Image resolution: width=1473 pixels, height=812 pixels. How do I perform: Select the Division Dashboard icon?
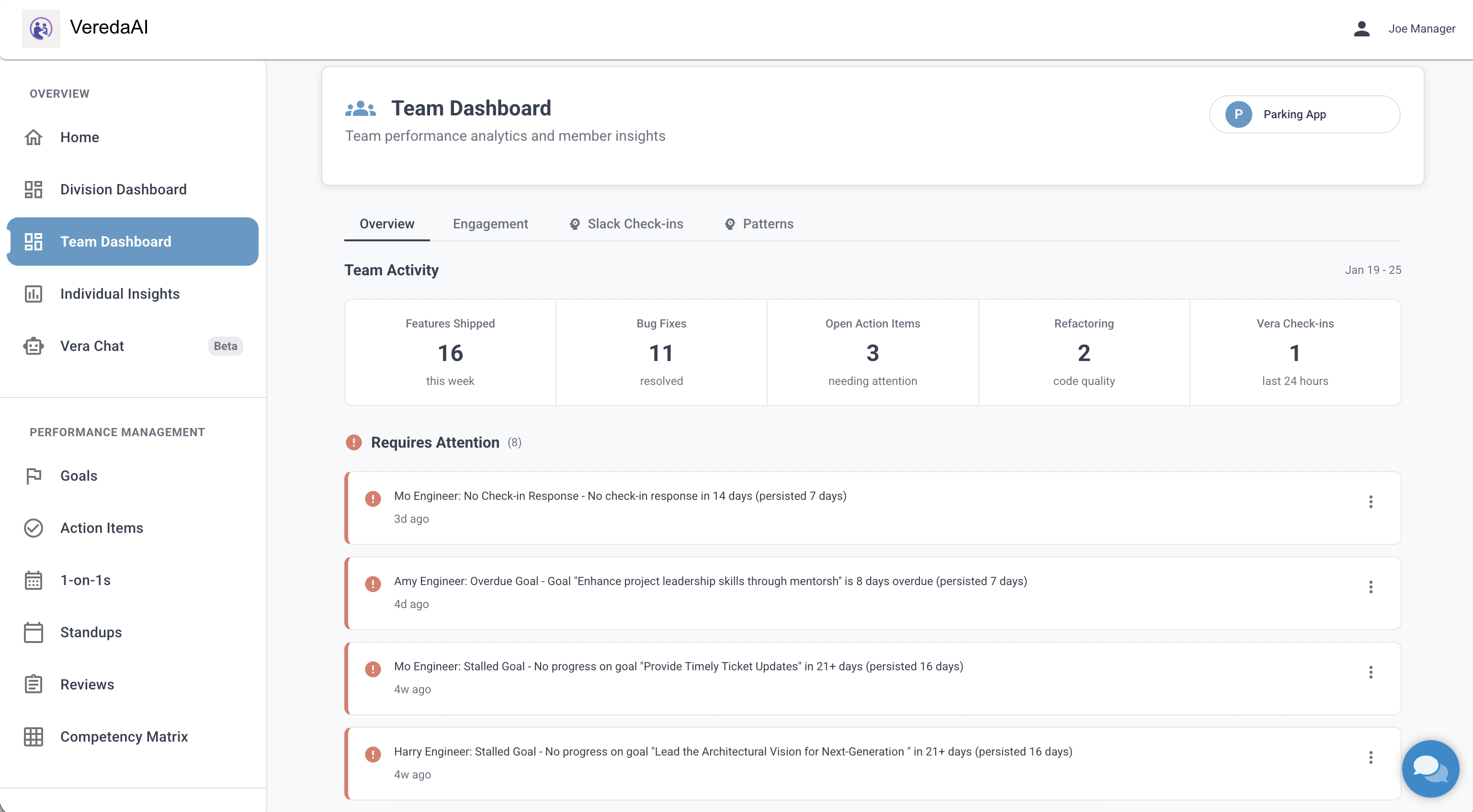pyautogui.click(x=33, y=189)
